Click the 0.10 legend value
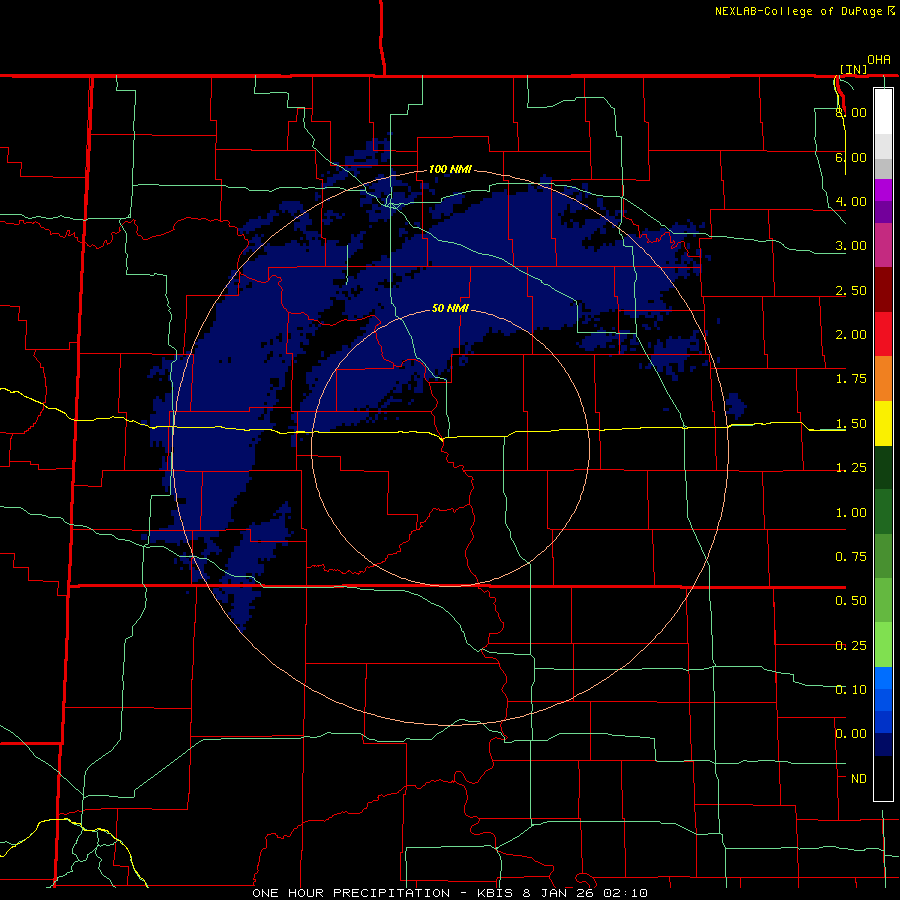 tap(851, 690)
